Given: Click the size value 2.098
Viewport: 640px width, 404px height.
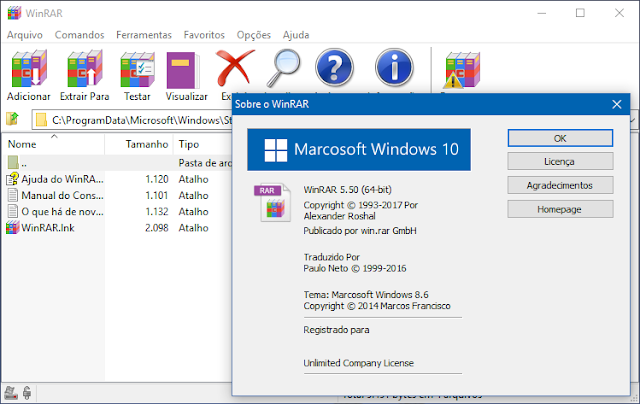Looking at the screenshot, I should 157,228.
